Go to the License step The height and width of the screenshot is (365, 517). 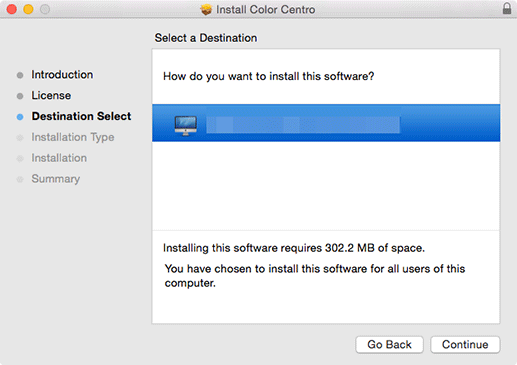[51, 95]
